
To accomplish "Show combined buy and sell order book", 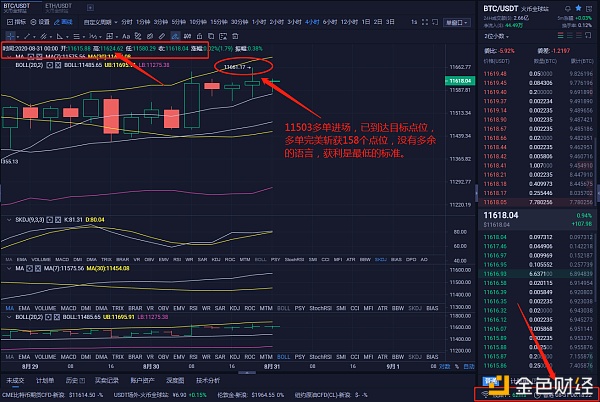I will pos(561,36).
